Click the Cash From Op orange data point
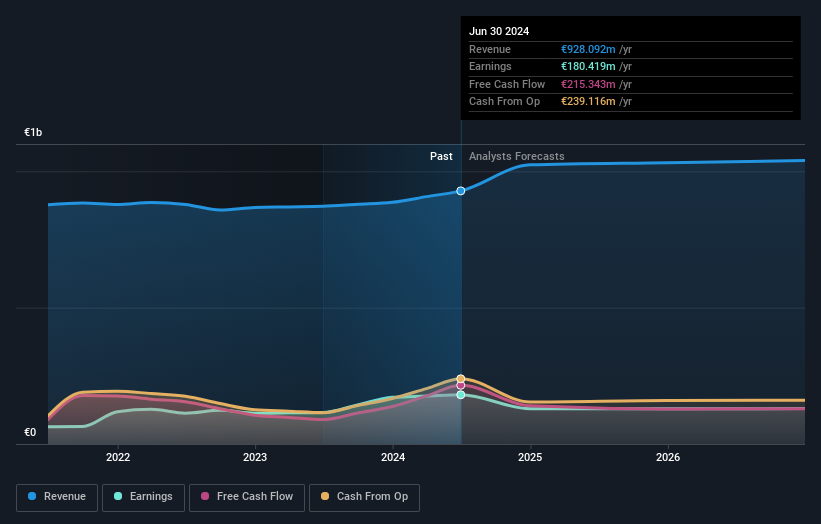 tap(461, 378)
